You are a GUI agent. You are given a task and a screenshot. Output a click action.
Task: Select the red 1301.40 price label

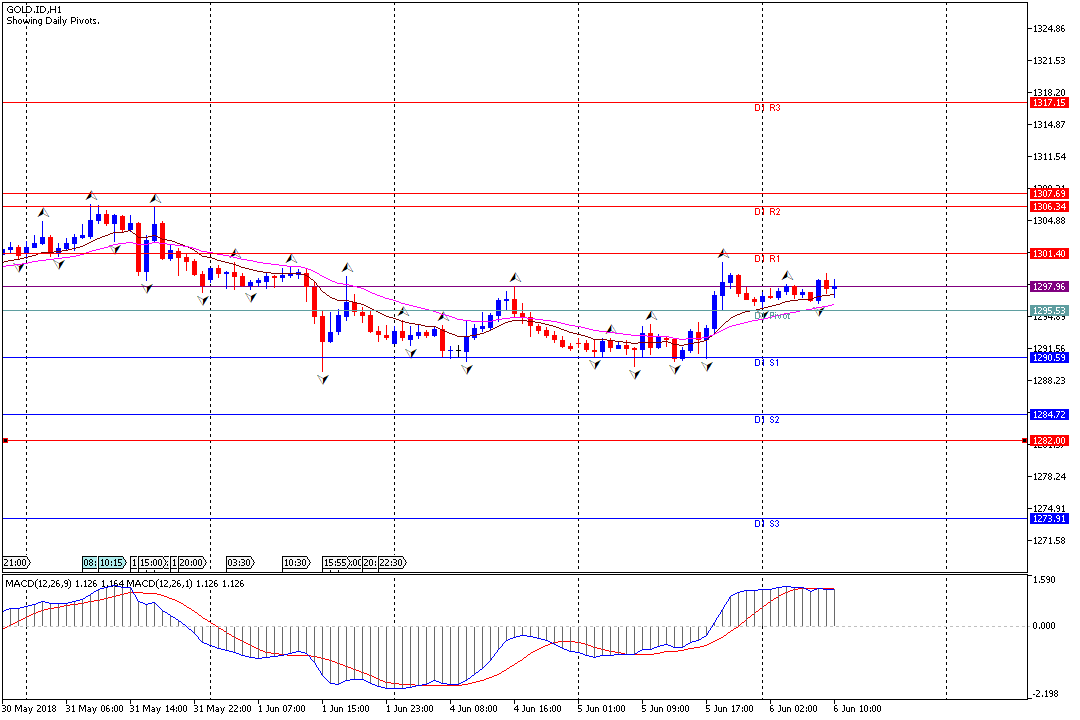click(x=1049, y=254)
